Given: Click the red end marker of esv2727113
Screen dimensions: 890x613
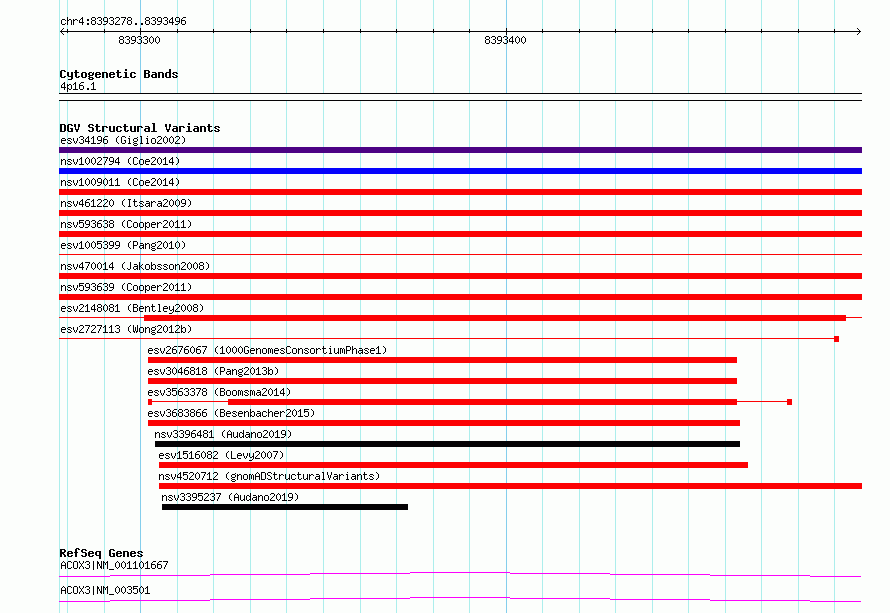Looking at the screenshot, I should click(837, 339).
